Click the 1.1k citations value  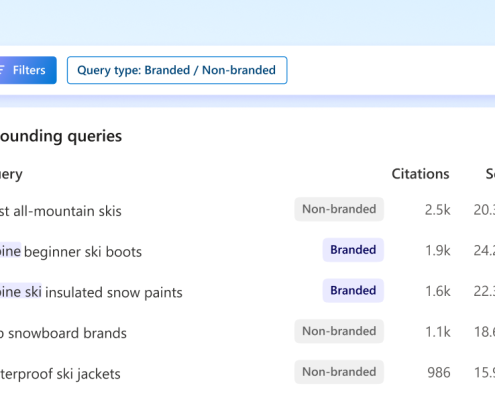coord(438,332)
